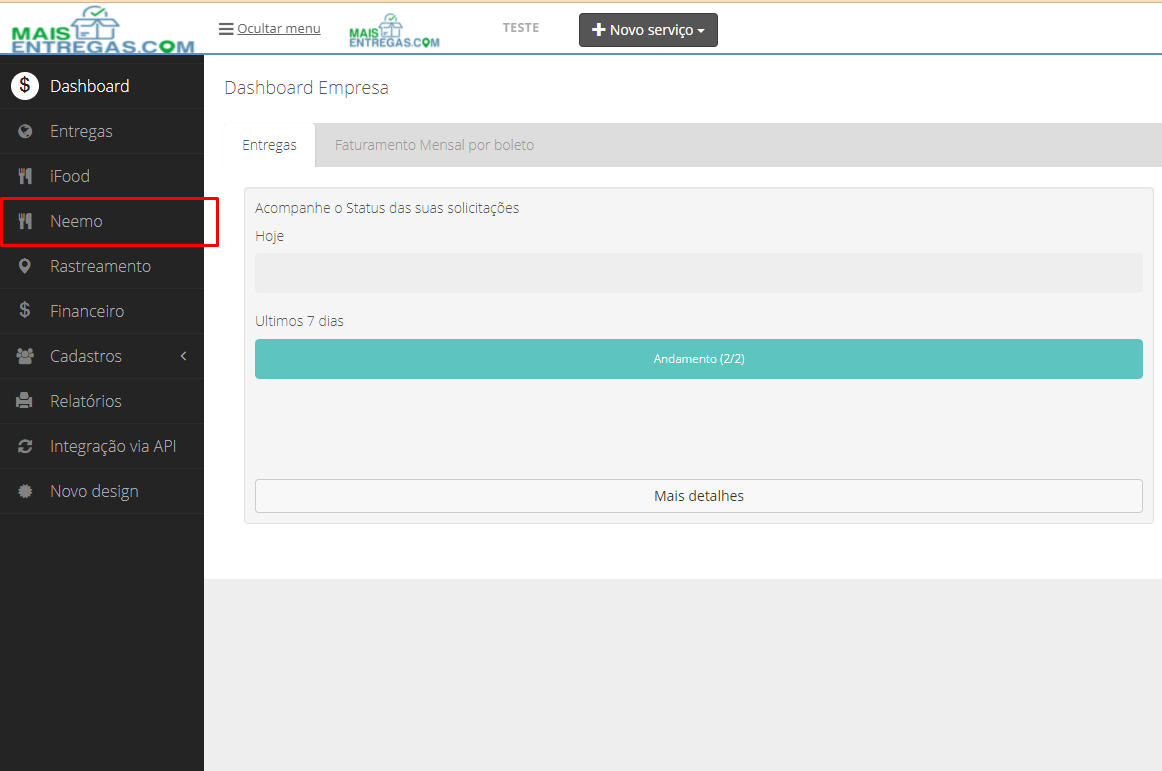Select Neemo in the sidebar
Screen dimensions: 1162x771
[x=102, y=221]
